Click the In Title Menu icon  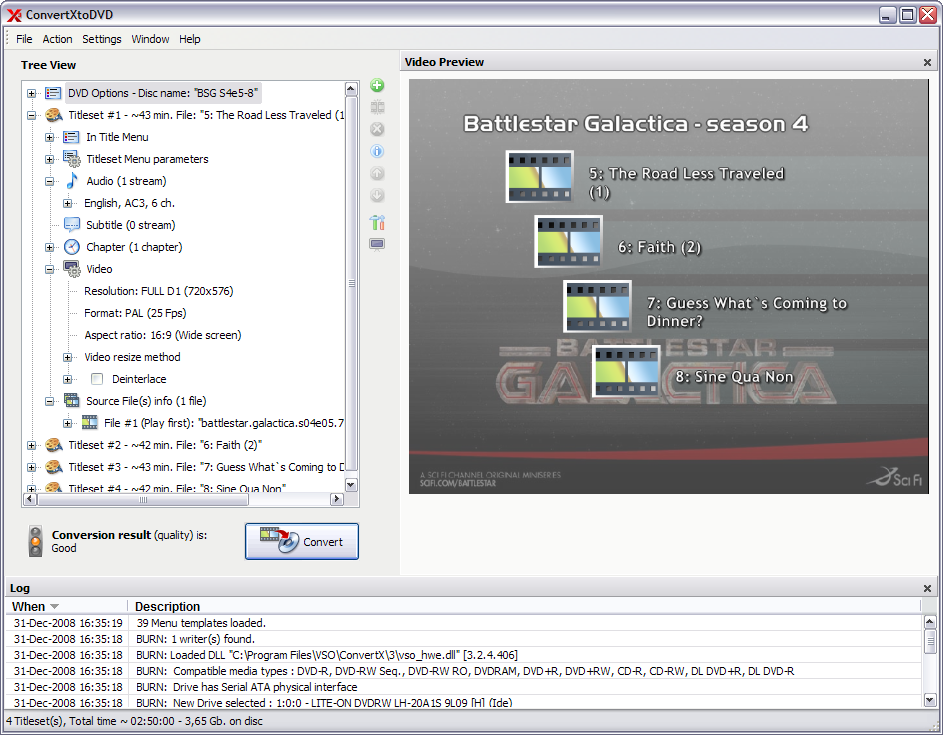pos(72,137)
